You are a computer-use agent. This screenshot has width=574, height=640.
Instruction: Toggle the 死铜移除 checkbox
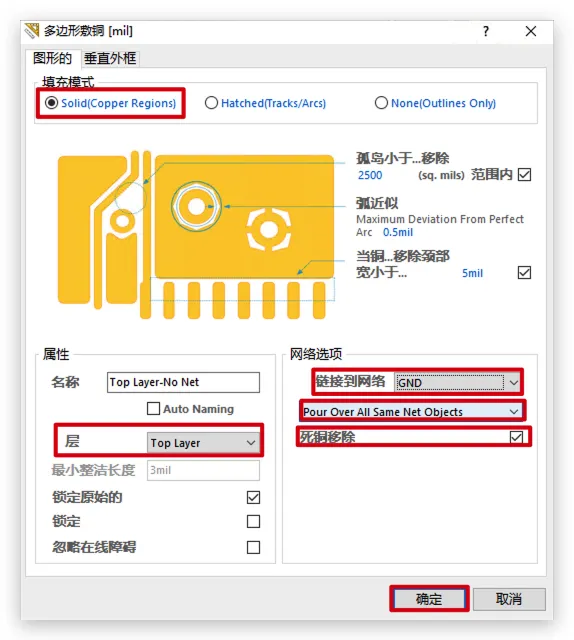(x=516, y=437)
